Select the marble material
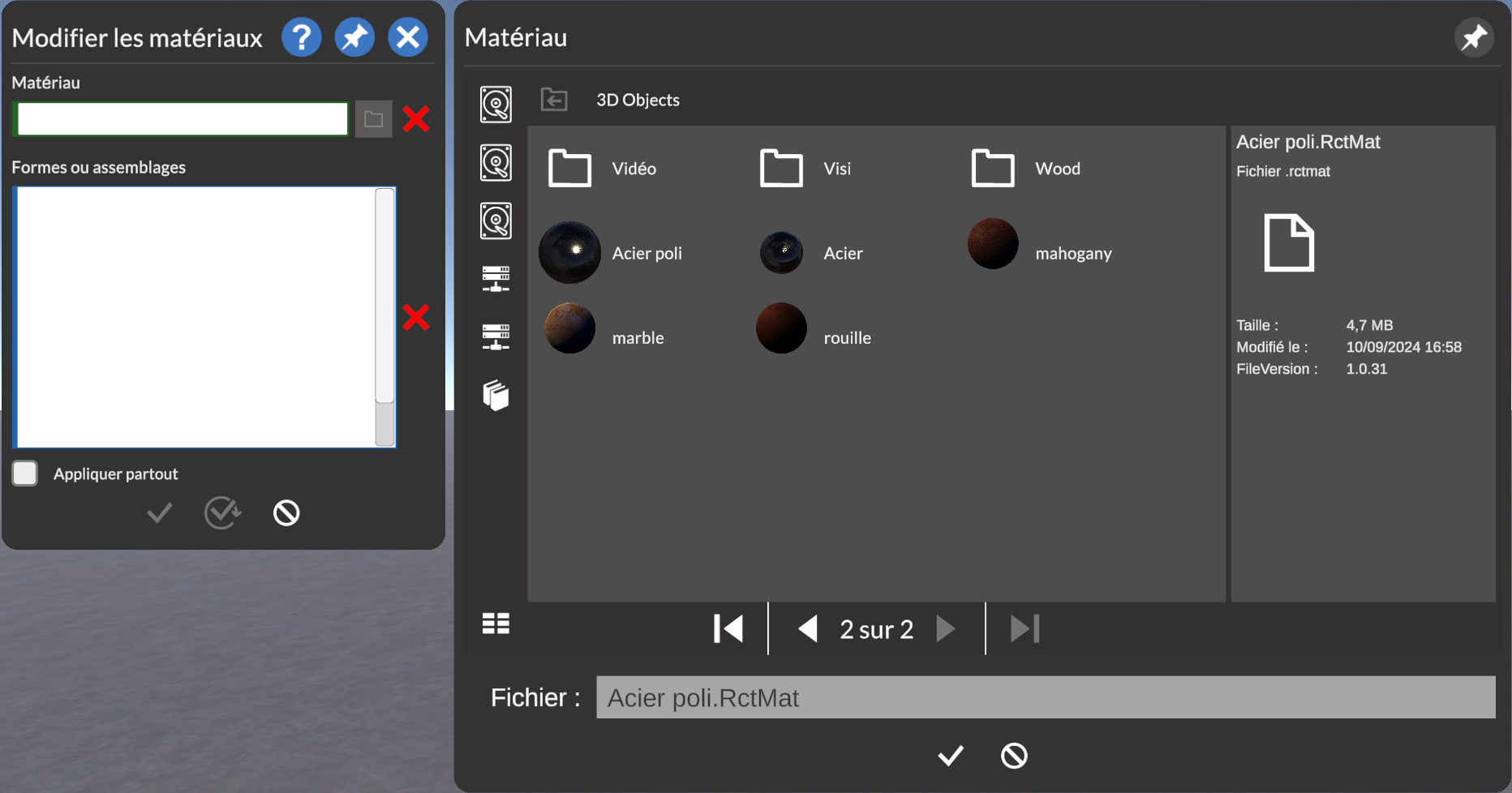 tap(569, 328)
